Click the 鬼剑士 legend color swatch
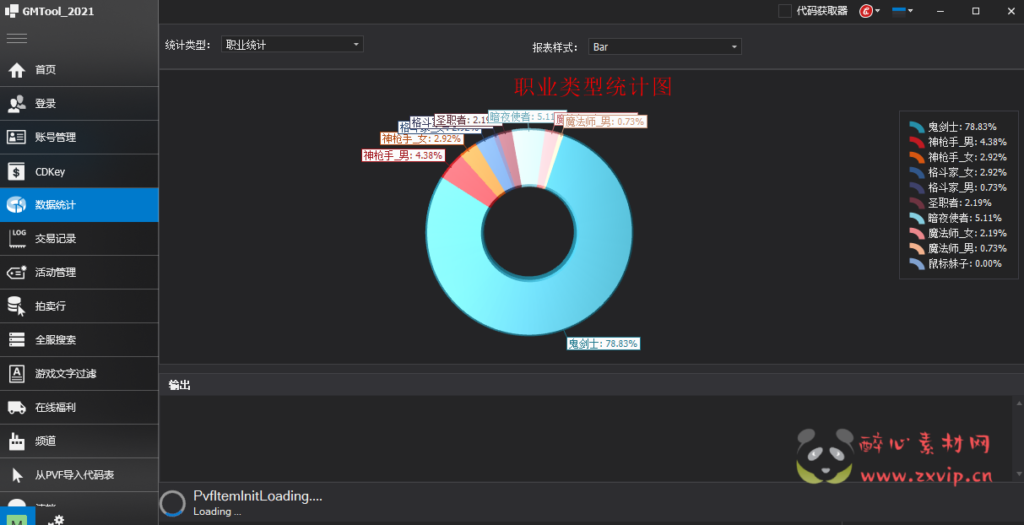1024x525 pixels. point(916,127)
